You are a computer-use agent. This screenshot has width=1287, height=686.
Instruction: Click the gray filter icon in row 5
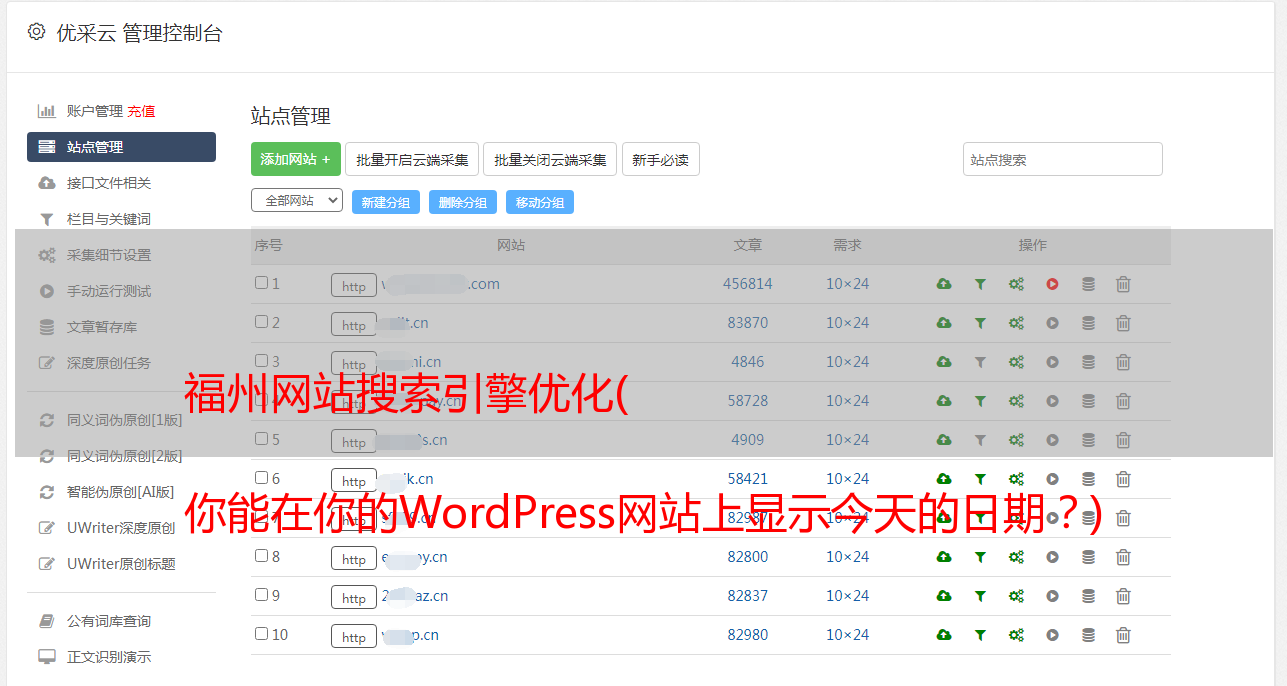click(980, 440)
